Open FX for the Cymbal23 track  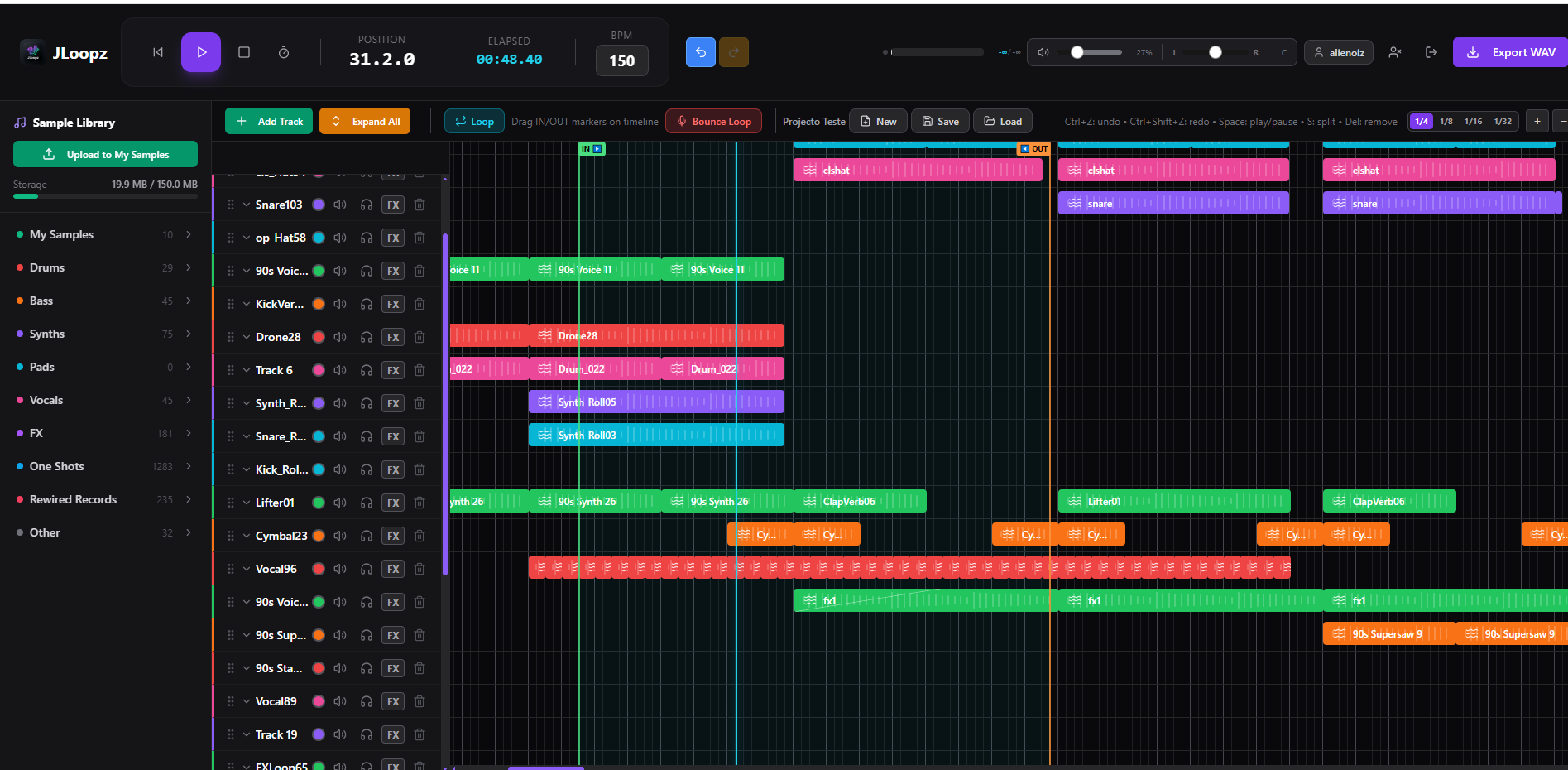393,536
